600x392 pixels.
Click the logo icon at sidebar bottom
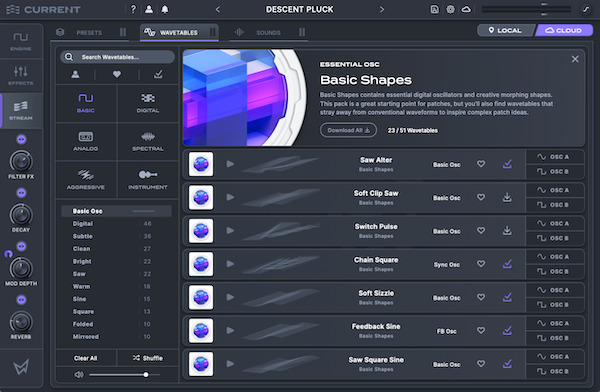(21, 367)
